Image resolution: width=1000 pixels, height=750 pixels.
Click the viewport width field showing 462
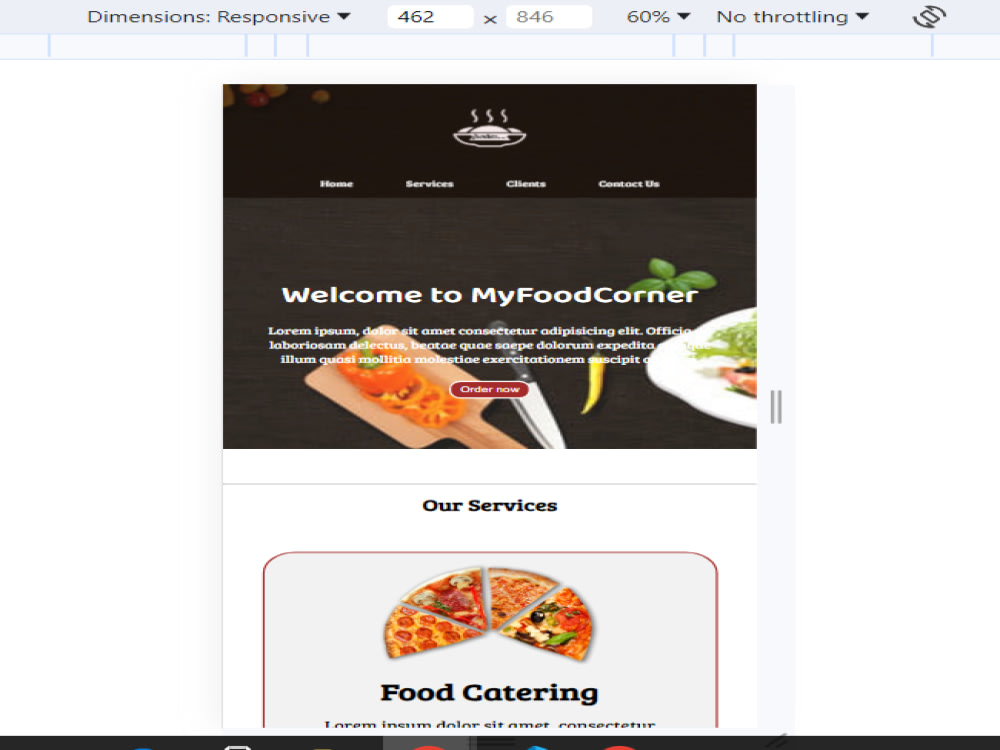click(430, 17)
